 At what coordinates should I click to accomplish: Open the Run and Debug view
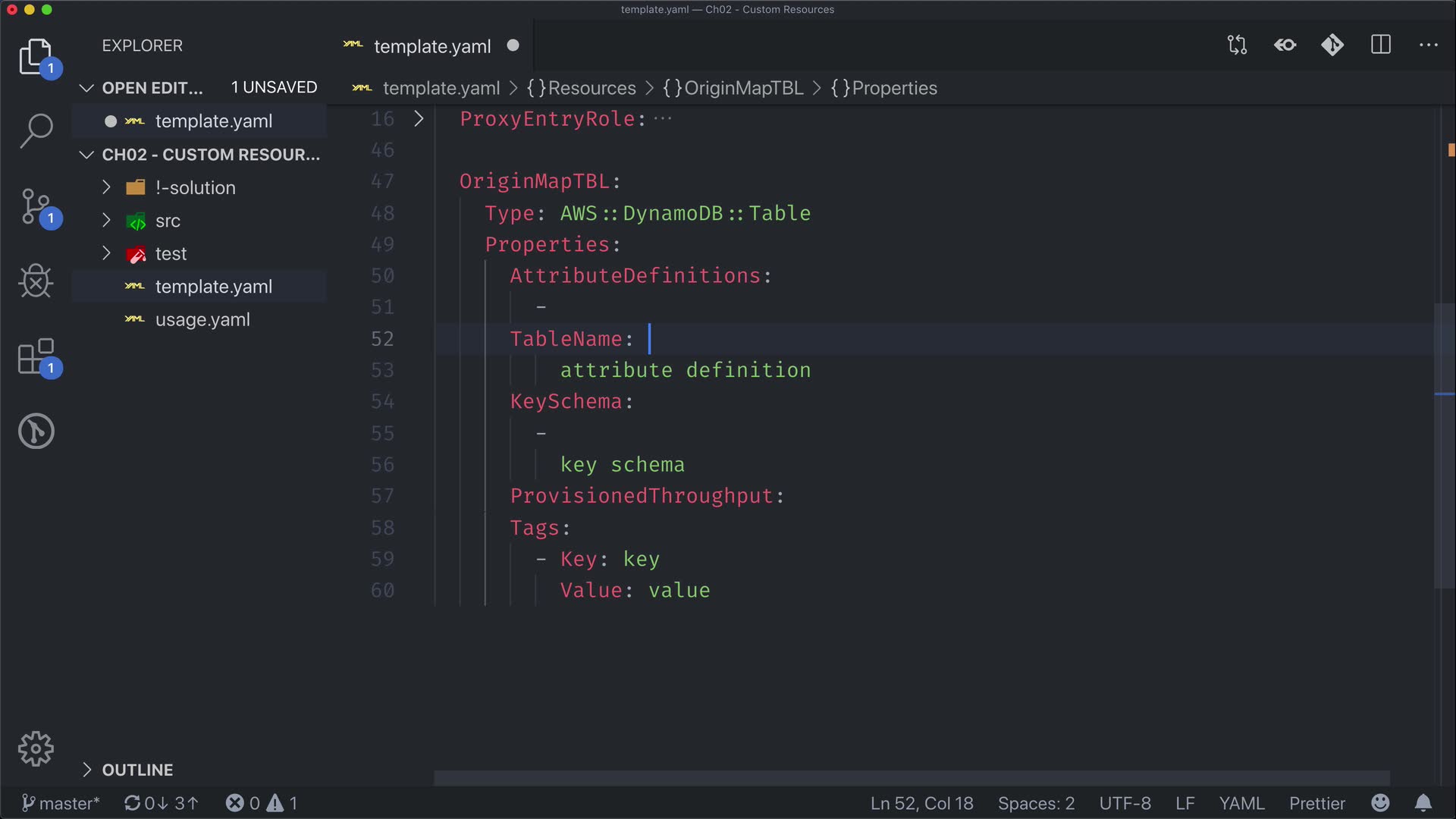pos(36,281)
